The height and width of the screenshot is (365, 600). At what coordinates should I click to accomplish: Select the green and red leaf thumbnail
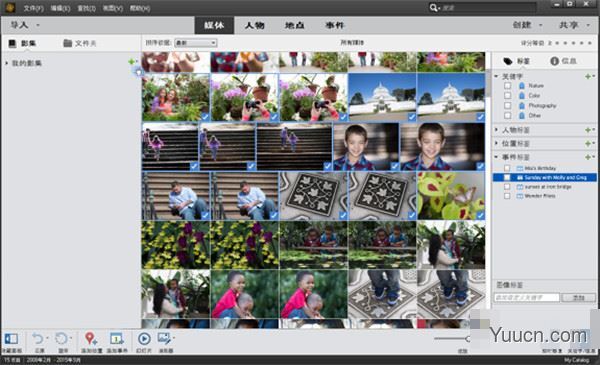click(x=451, y=196)
